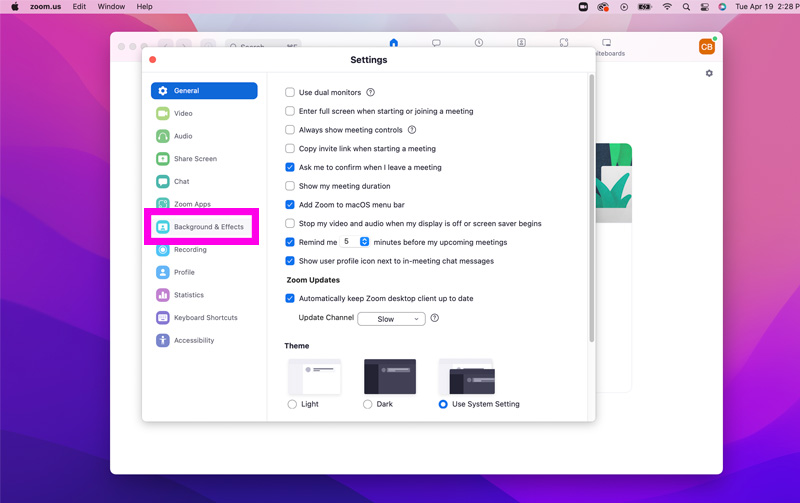The width and height of the screenshot is (800, 503).
Task: Show help for Update Channel
Action: (x=435, y=318)
